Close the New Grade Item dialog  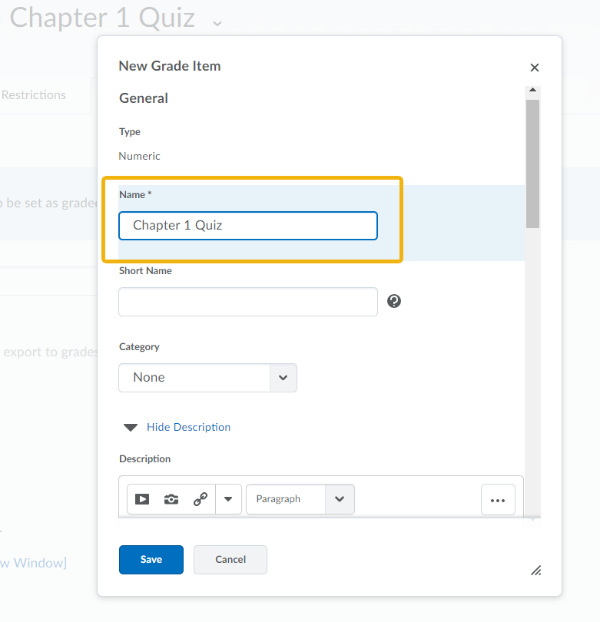(x=534, y=68)
